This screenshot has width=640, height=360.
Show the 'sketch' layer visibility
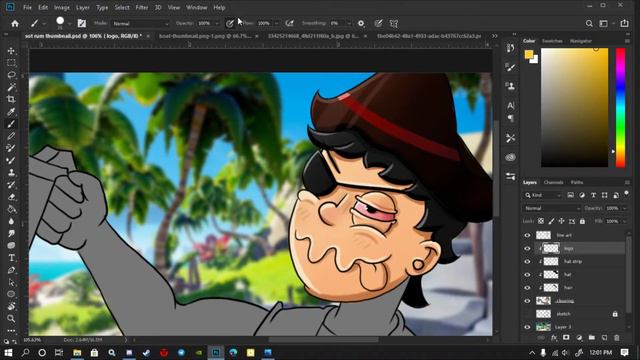pos(527,314)
